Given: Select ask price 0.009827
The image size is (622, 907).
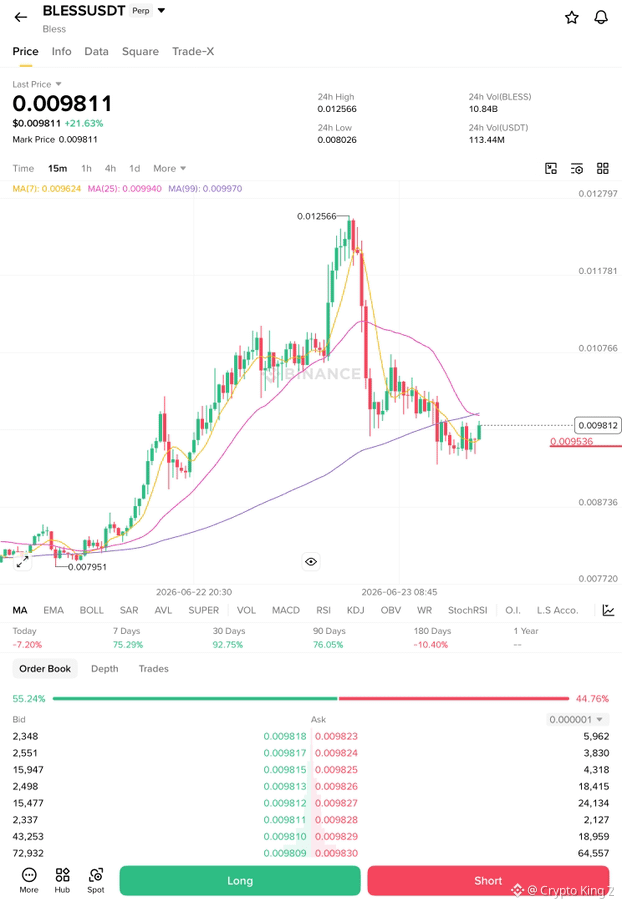Looking at the screenshot, I should click(x=336, y=803).
